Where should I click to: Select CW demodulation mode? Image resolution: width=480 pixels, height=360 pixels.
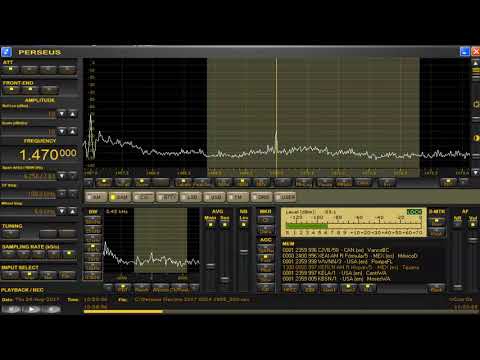pos(143,197)
